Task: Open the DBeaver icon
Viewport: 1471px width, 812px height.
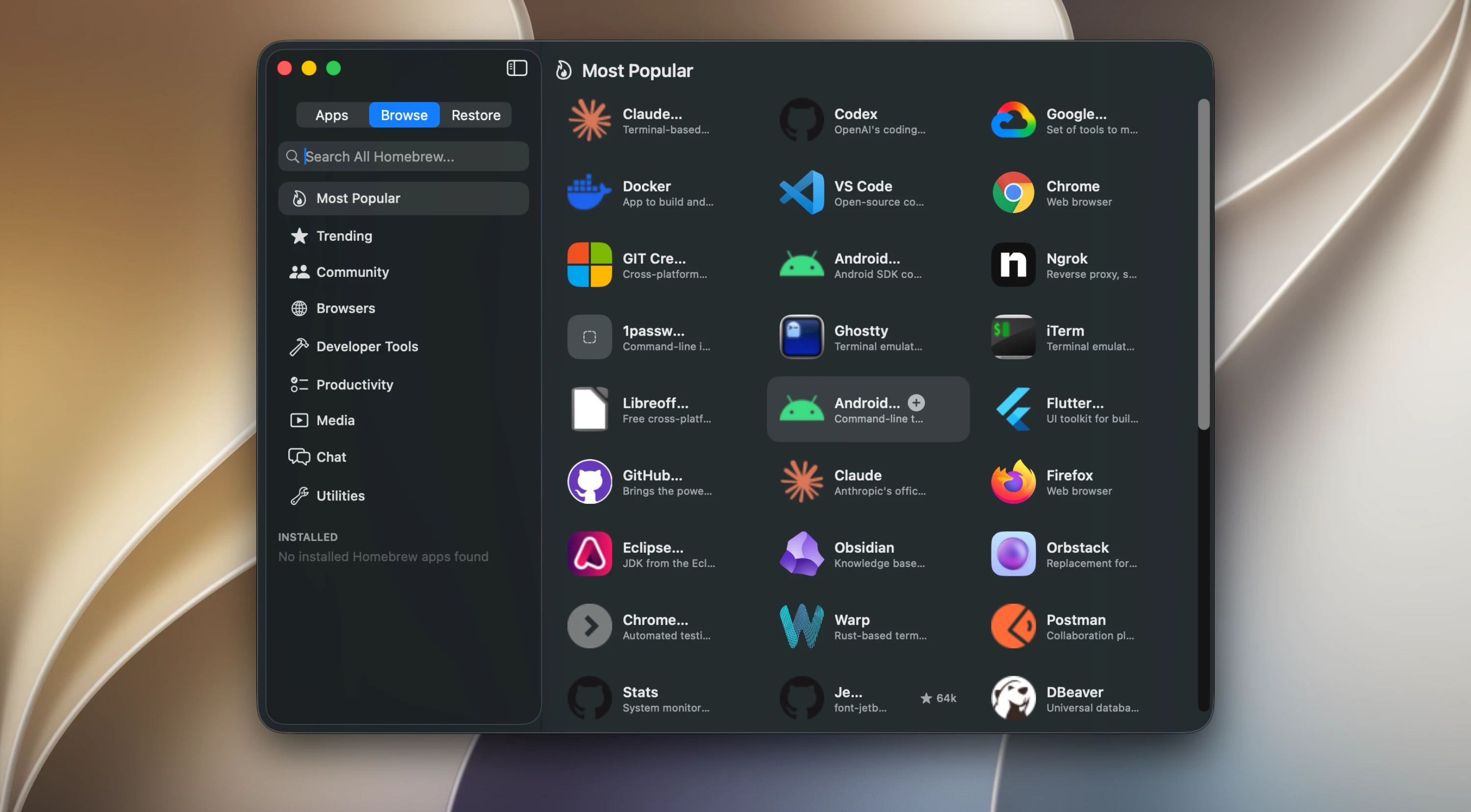Action: pyautogui.click(x=1013, y=698)
